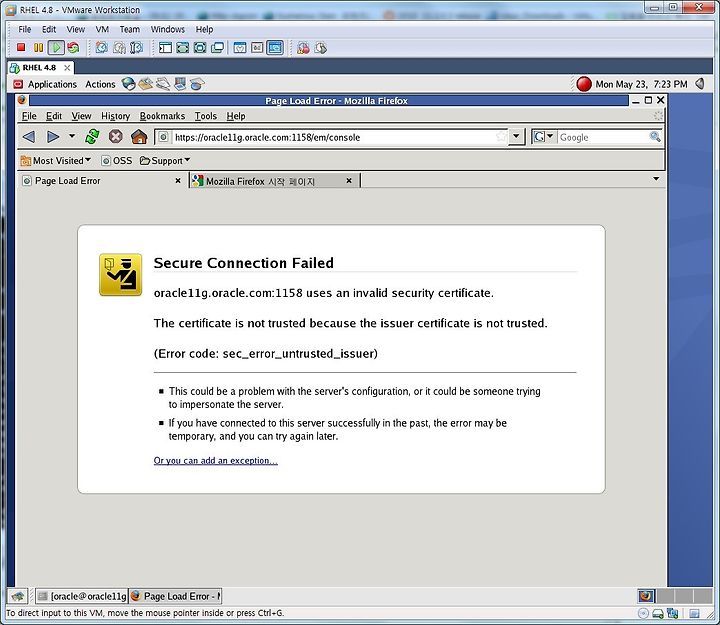Click the VMware full screen icon
The width and height of the screenshot is (720, 625).
(183, 48)
